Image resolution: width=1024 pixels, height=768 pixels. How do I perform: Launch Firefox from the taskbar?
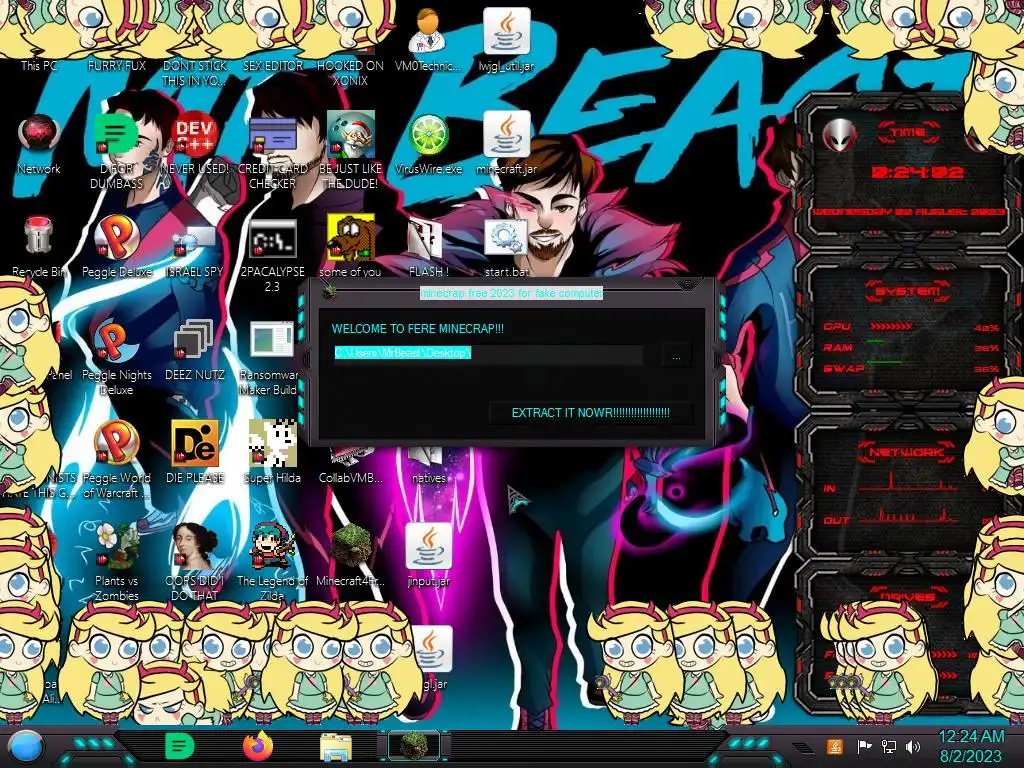click(x=258, y=746)
